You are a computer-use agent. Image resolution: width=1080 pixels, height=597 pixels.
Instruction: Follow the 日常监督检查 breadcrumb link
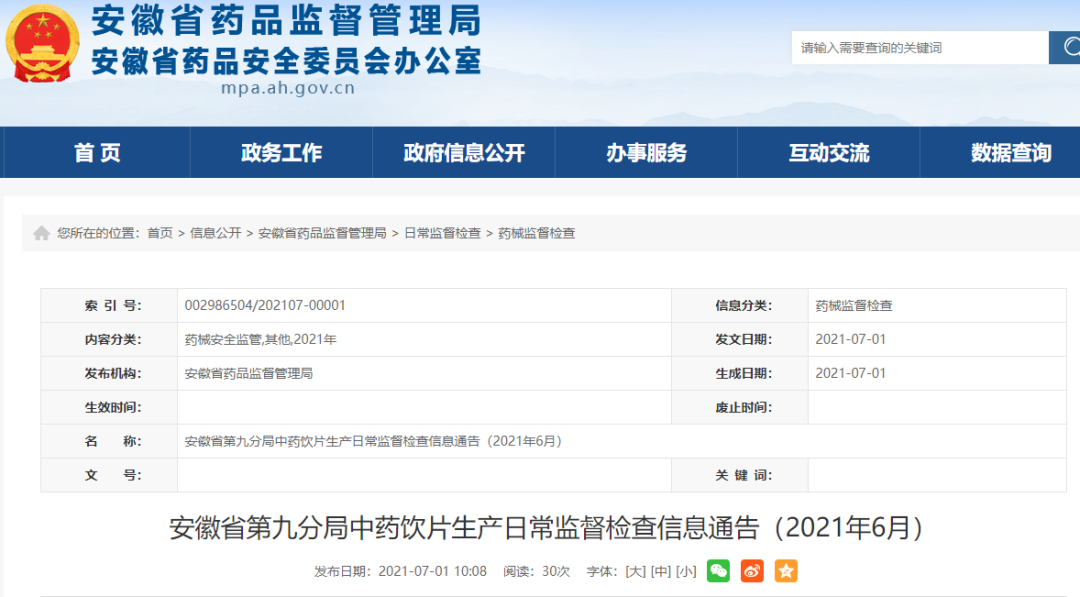442,233
